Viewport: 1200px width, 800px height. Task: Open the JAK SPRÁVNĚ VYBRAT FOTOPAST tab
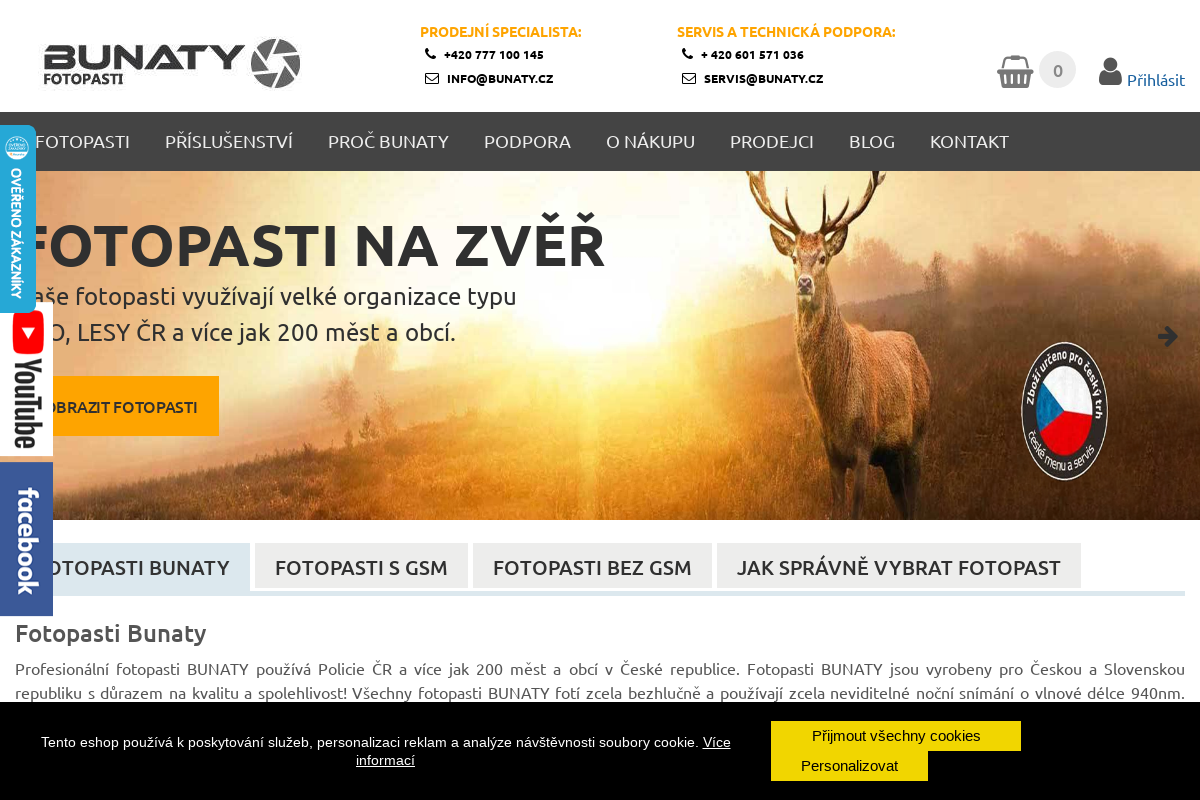coord(898,566)
